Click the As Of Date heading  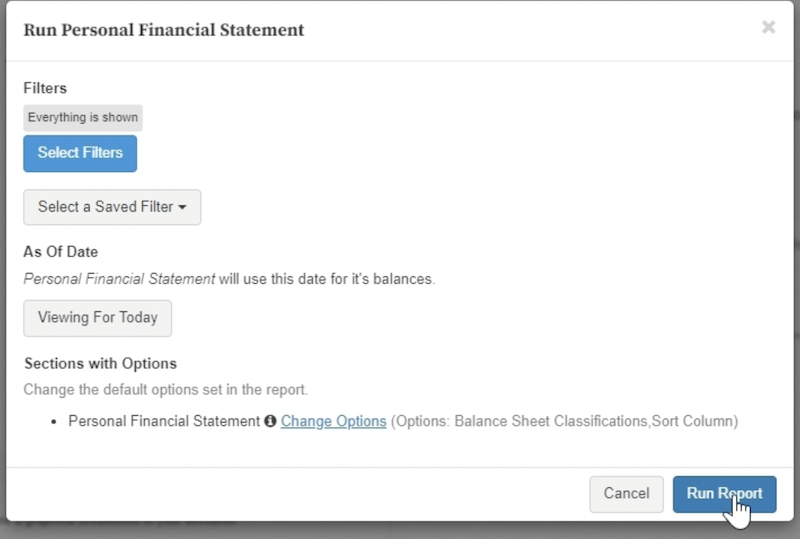click(61, 252)
